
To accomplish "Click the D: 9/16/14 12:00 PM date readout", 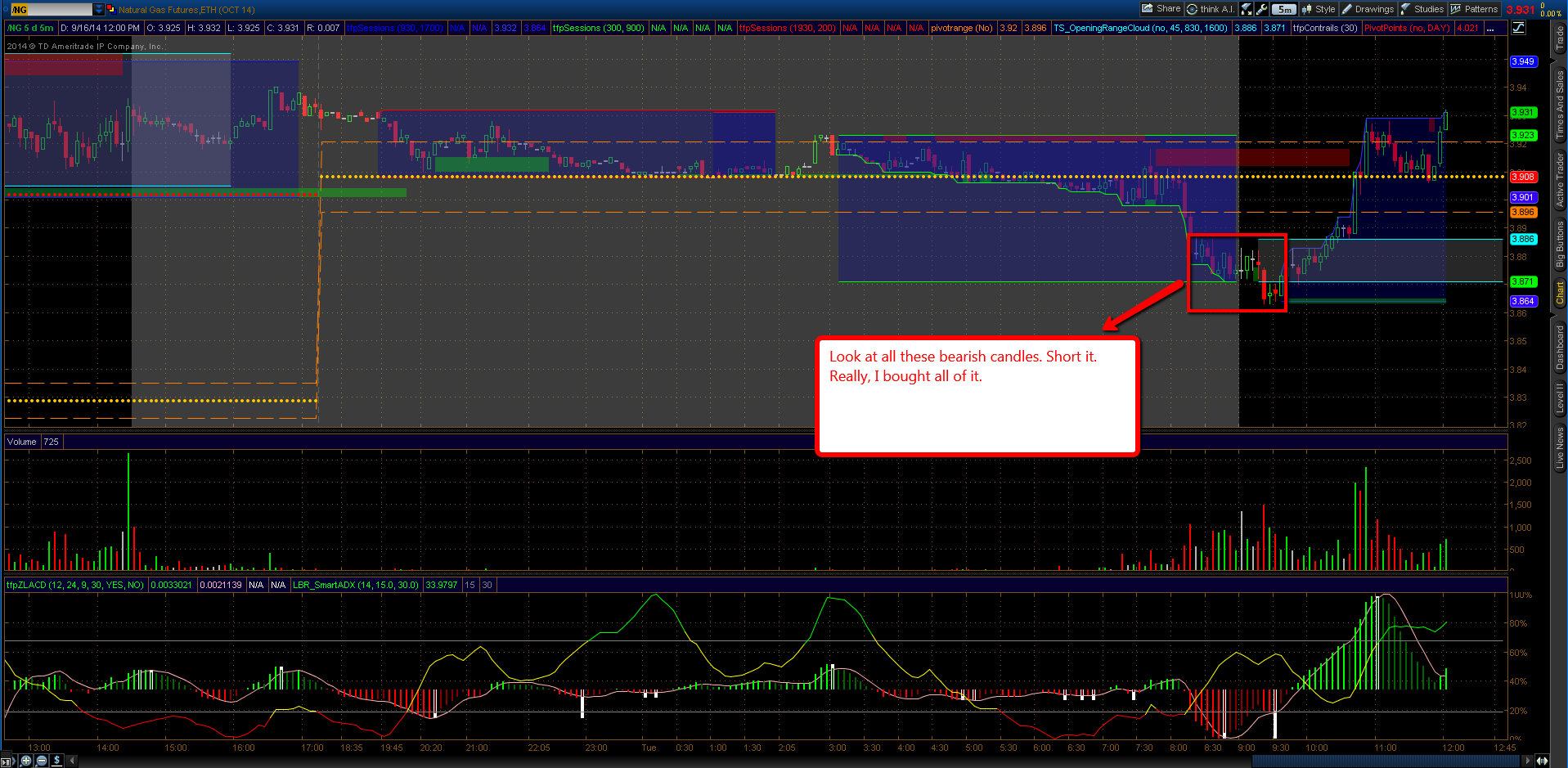I will pyautogui.click(x=100, y=28).
